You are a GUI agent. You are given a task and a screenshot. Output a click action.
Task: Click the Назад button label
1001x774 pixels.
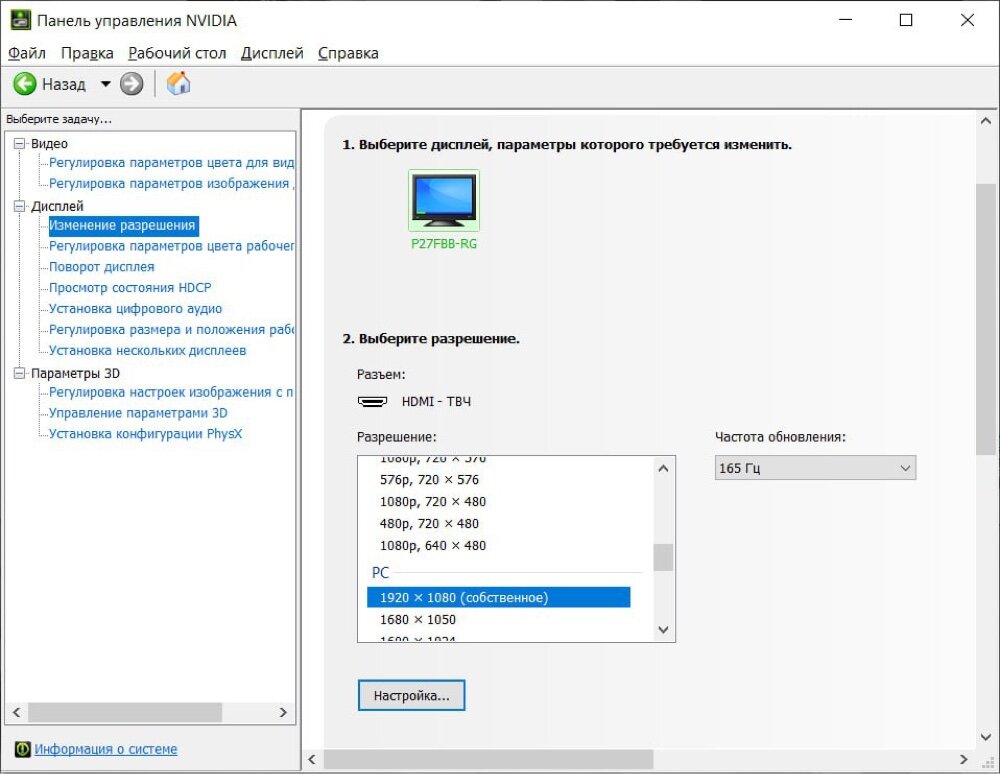click(64, 84)
